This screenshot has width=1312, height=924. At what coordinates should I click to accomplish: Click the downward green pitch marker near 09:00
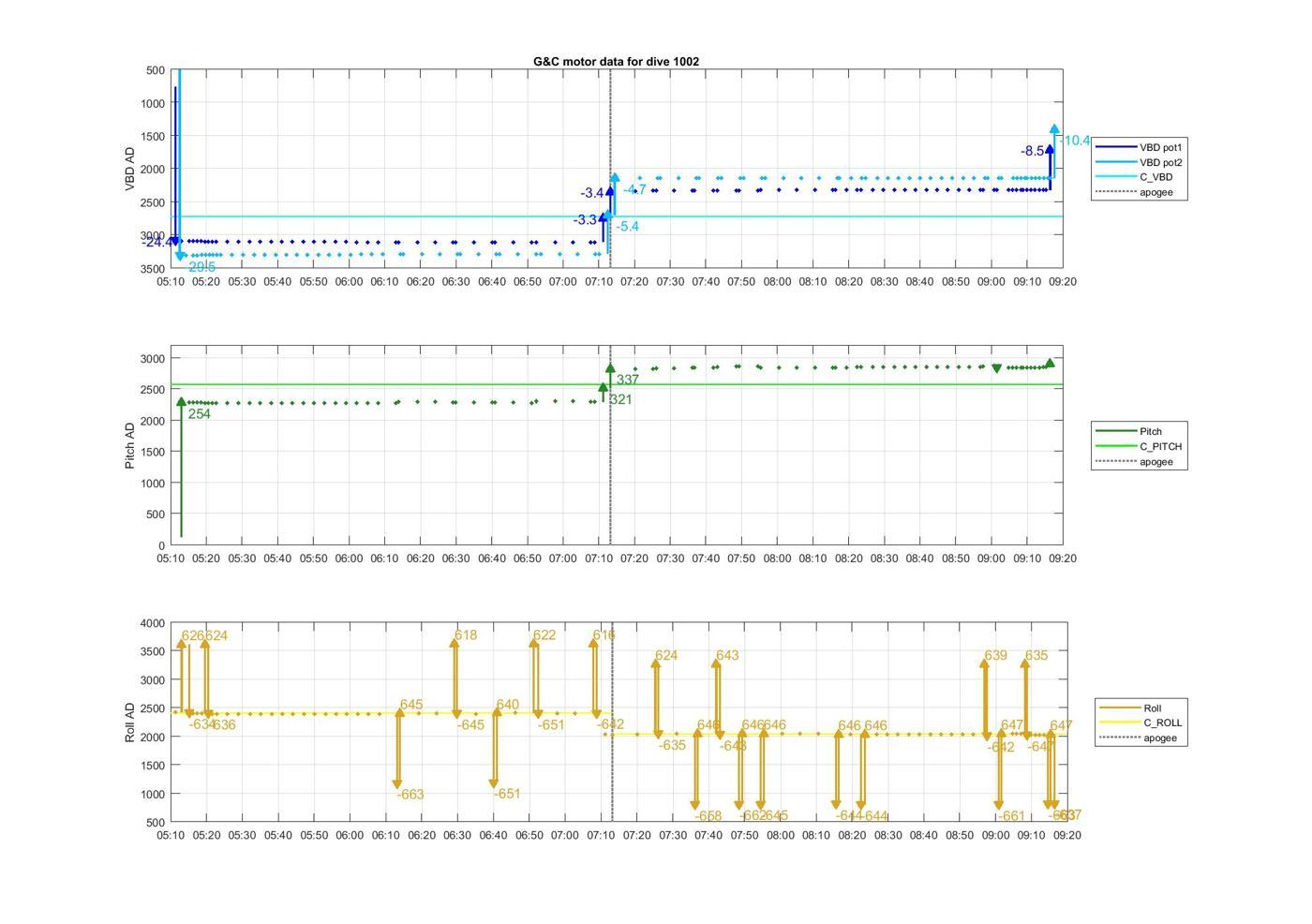pos(997,369)
